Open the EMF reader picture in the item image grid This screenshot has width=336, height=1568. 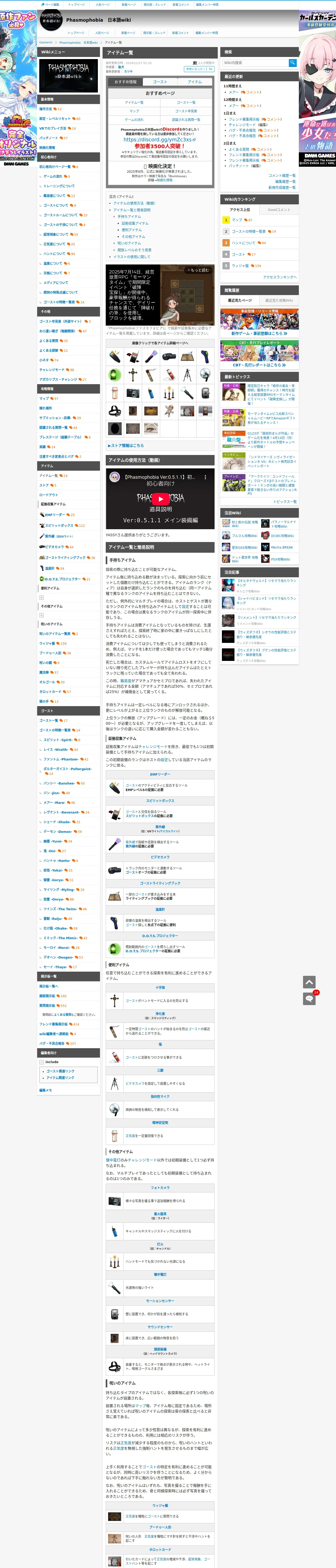(115, 357)
